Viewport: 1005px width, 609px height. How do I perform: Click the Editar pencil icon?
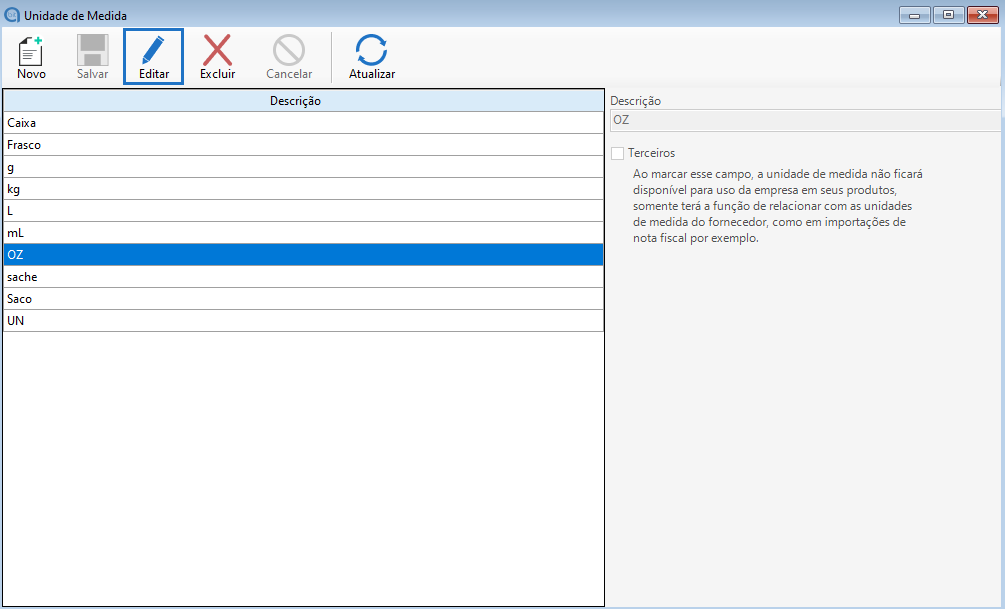coord(154,50)
